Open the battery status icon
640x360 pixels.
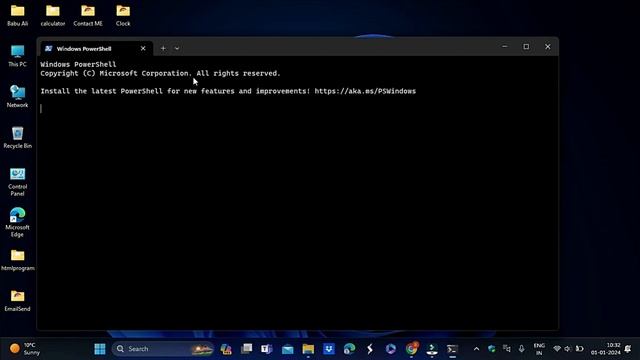pyautogui.click(x=579, y=349)
